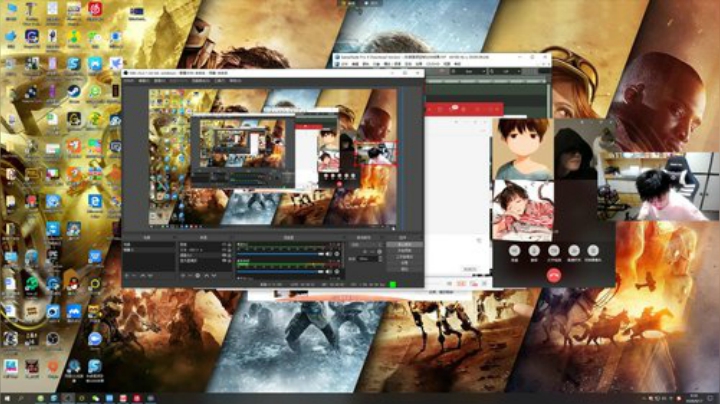Screen dimensions: 720x404
Task: Click the OBS icon in the Windows taskbar
Action: pyautogui.click(x=68, y=398)
